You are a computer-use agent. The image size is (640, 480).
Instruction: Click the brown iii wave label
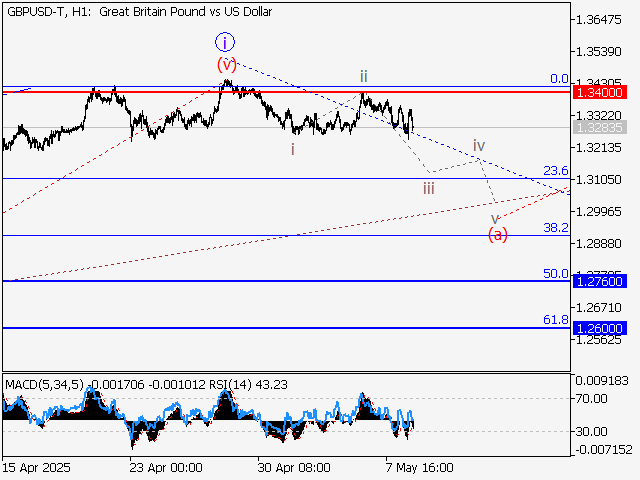coord(428,186)
